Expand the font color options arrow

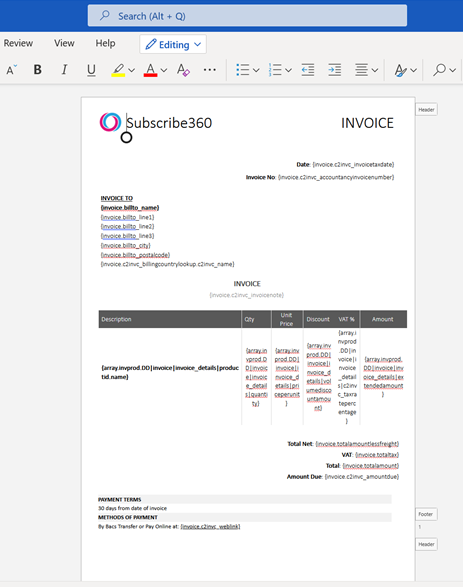pyautogui.click(x=164, y=70)
